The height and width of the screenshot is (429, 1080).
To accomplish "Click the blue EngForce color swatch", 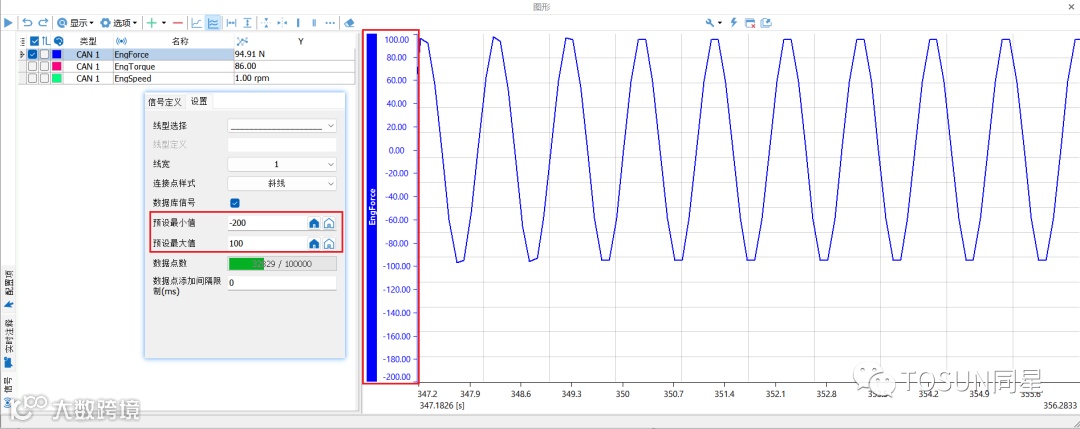I will click(x=57, y=54).
